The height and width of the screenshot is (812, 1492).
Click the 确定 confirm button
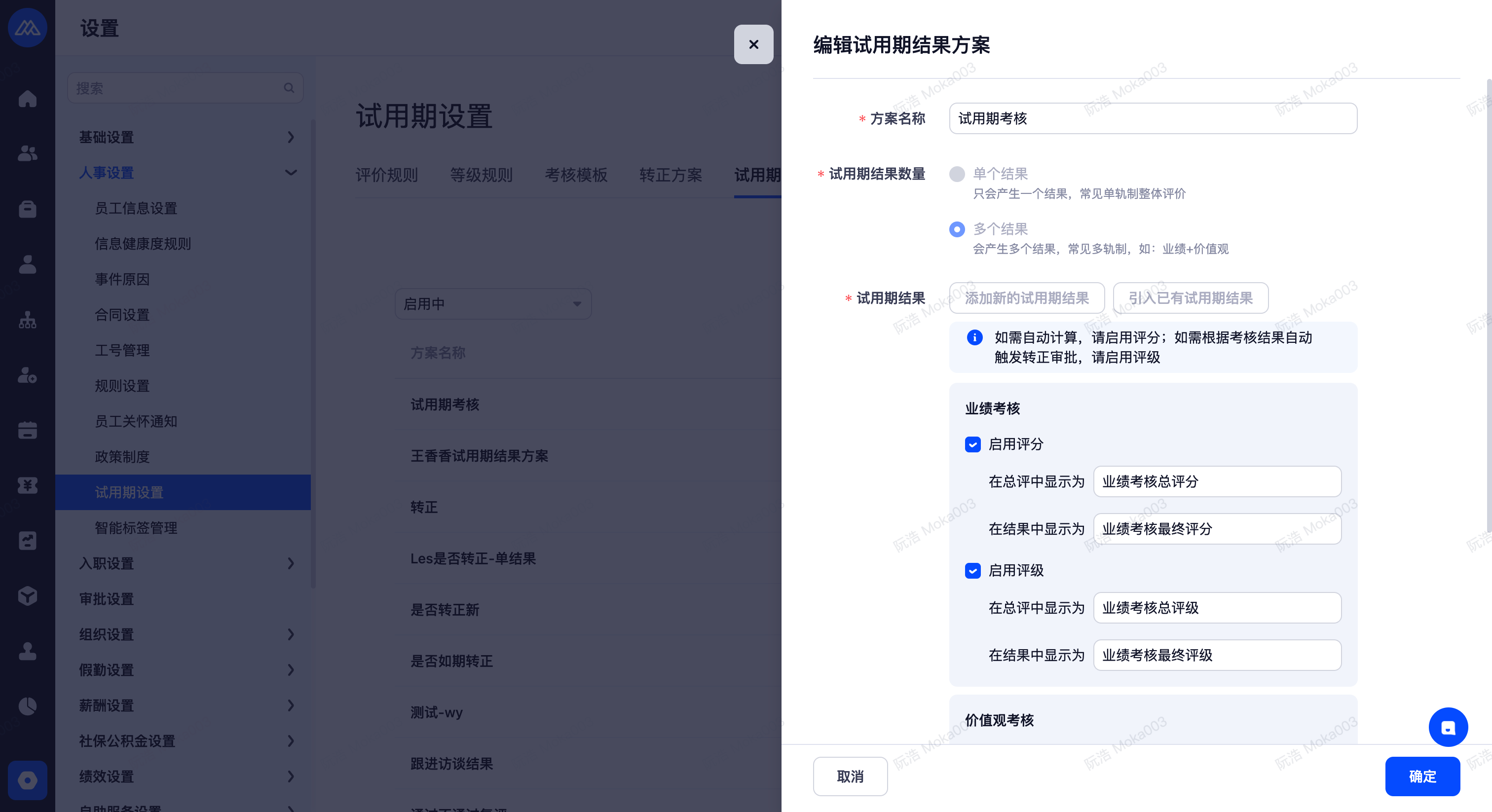1422,776
